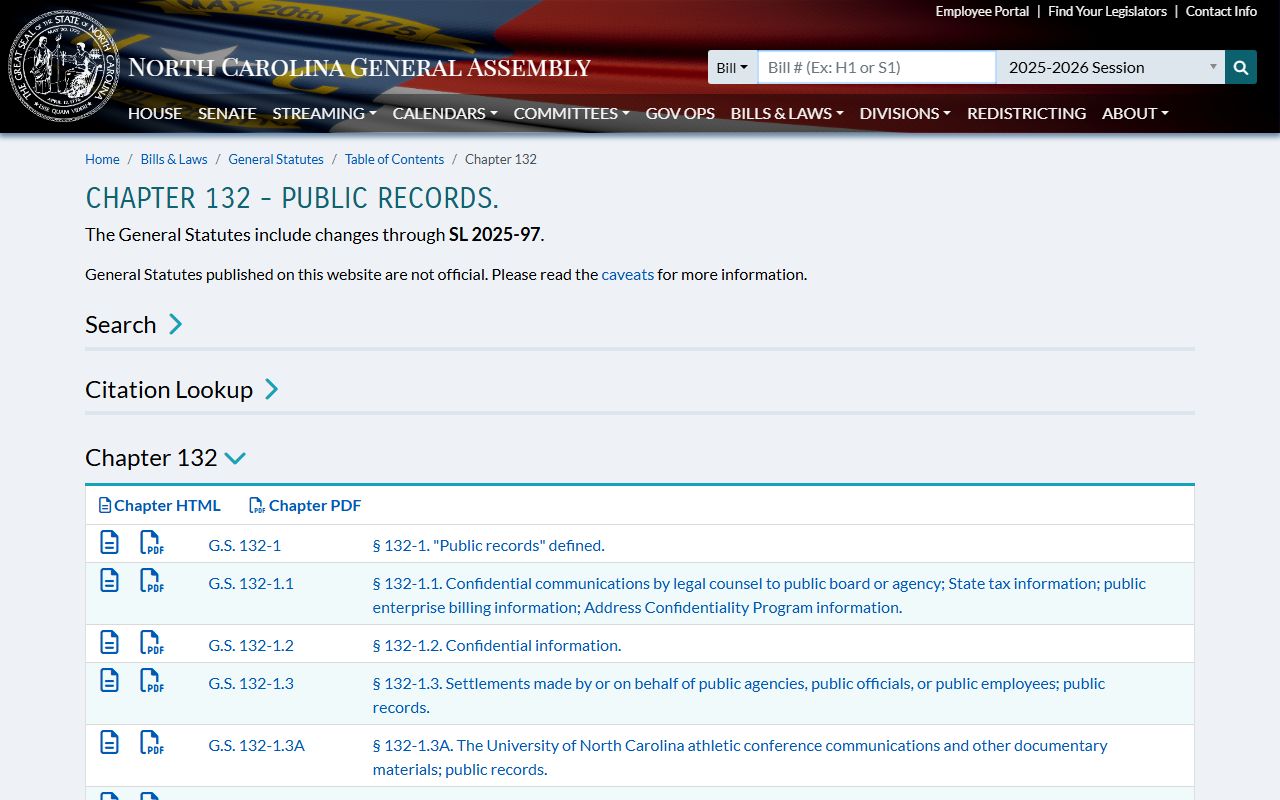Open PDF icon for G.S. 132-1.1

click(151, 581)
